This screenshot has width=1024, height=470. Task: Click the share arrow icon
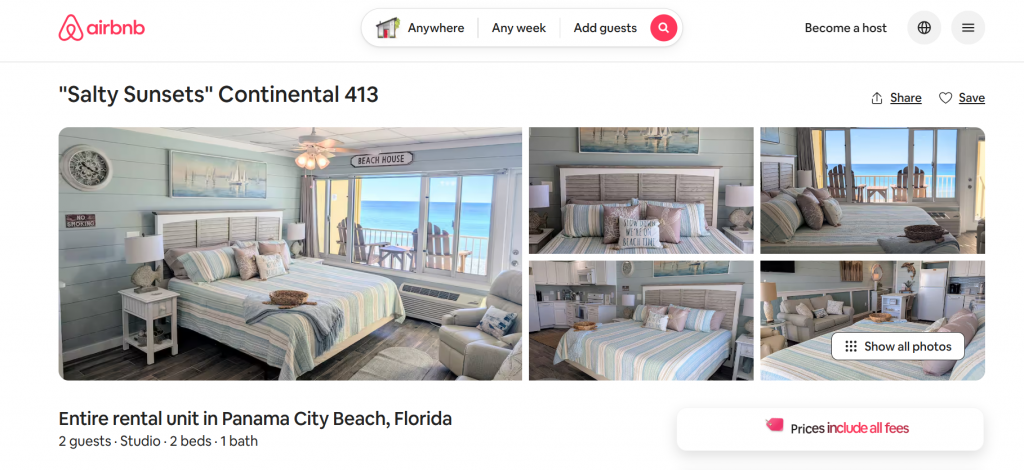[x=877, y=98]
